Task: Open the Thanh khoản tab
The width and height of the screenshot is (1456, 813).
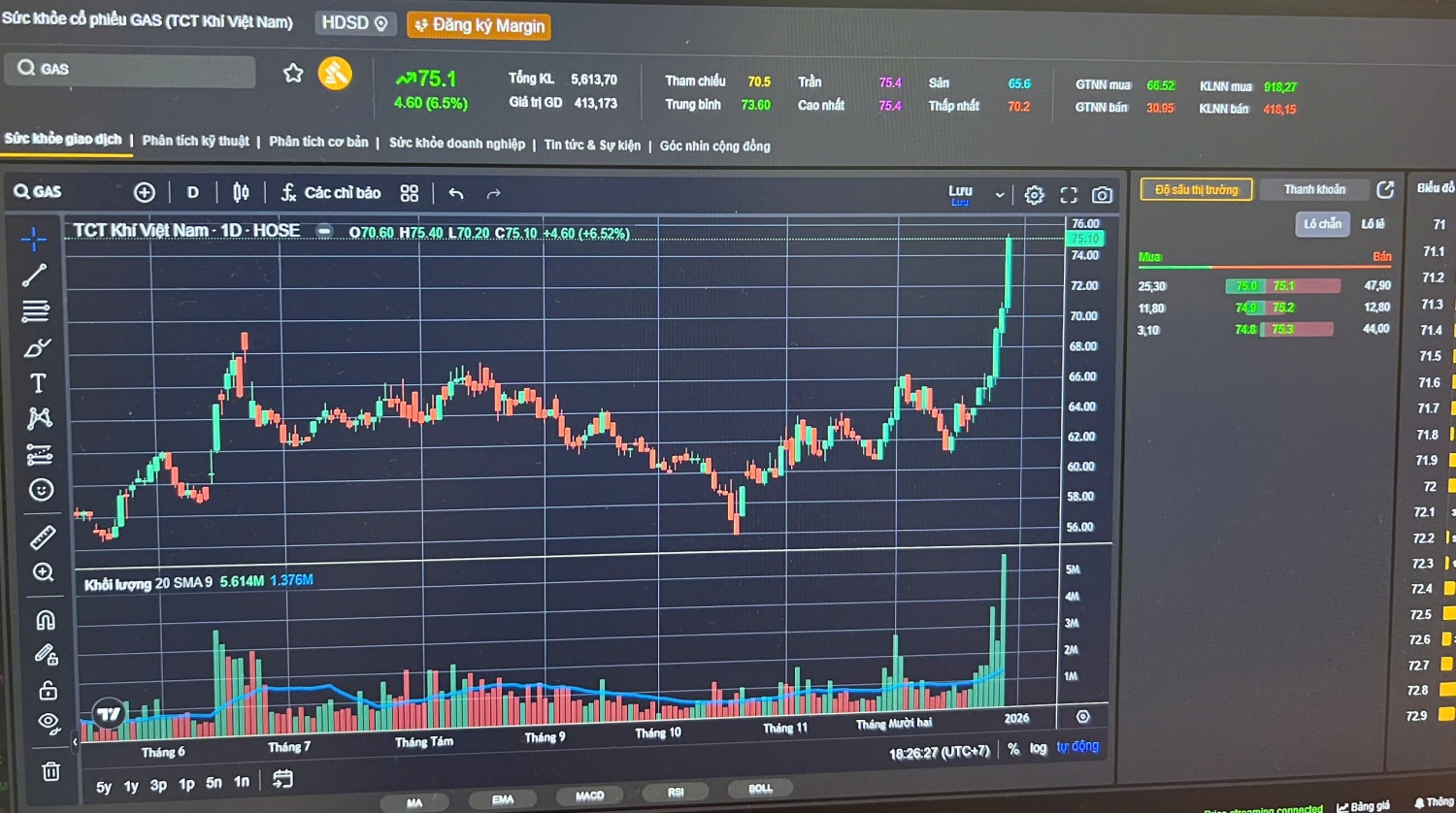Action: [x=1314, y=189]
